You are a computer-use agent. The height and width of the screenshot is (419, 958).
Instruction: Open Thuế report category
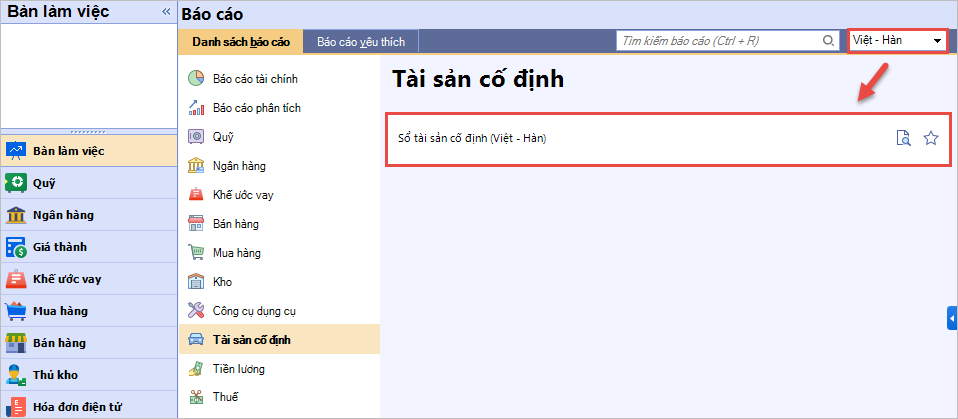click(x=225, y=397)
